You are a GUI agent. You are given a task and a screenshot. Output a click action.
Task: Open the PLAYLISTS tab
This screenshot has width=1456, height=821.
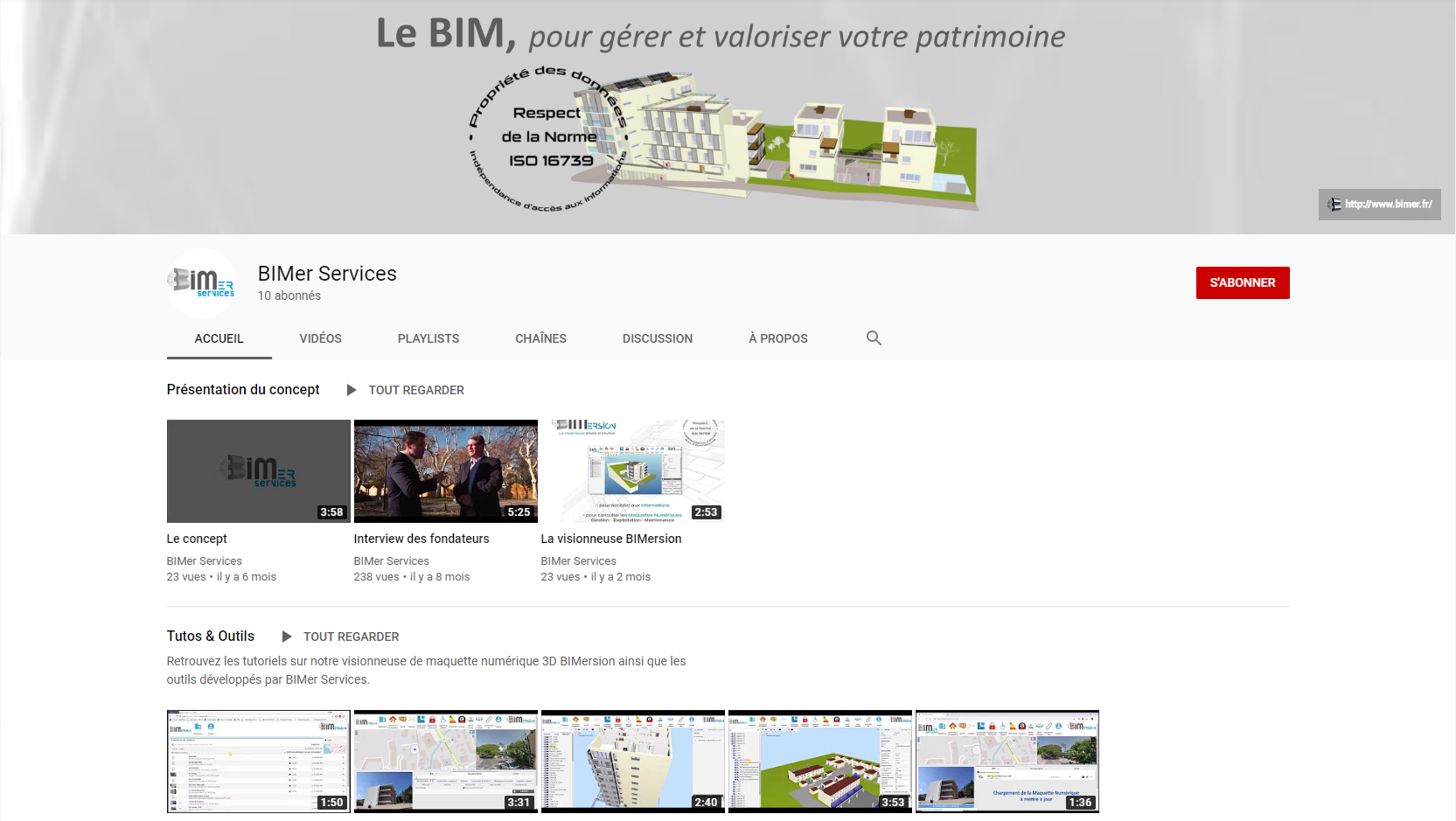pyautogui.click(x=428, y=338)
